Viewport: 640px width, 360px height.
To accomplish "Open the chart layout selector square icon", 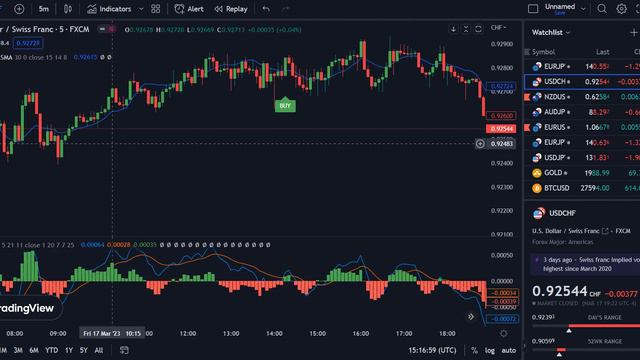I will [533, 9].
